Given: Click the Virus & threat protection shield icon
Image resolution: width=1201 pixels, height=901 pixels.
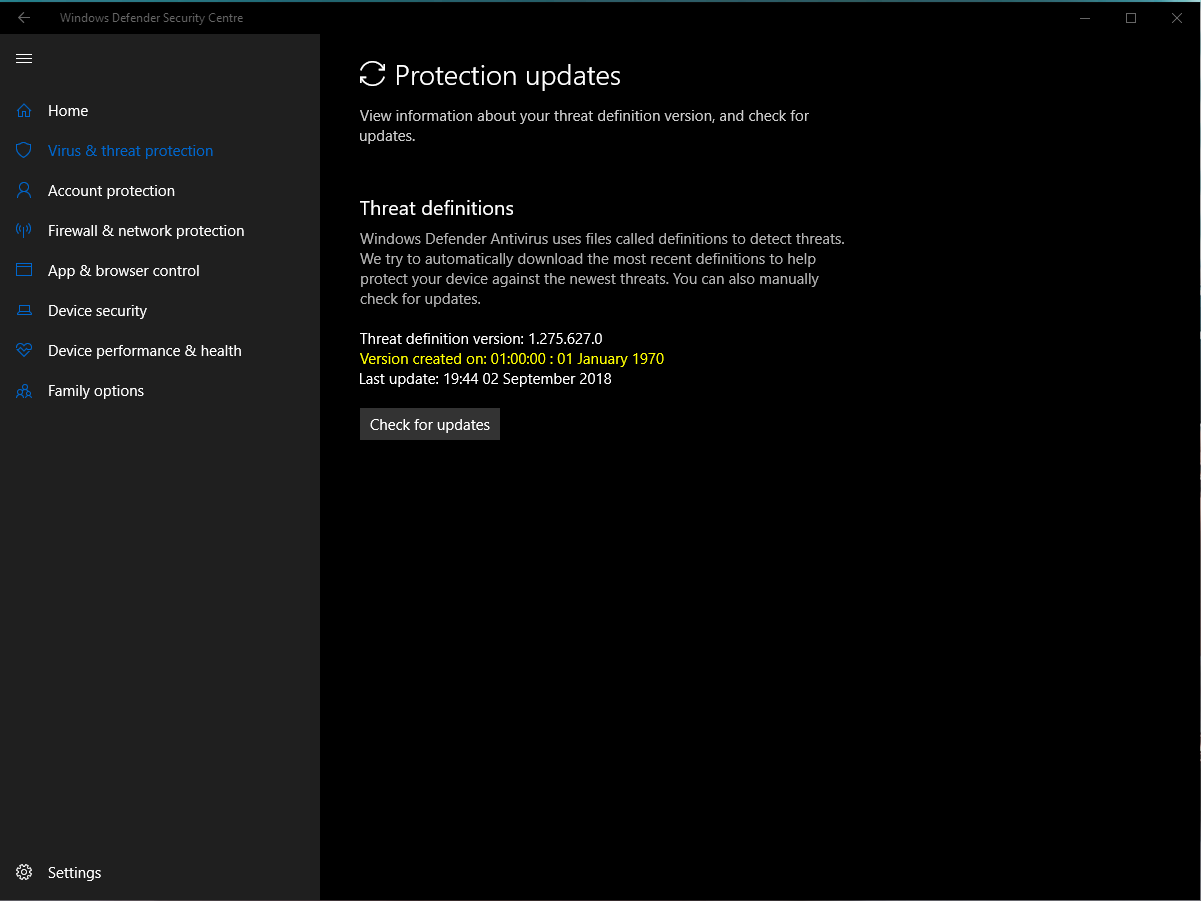Looking at the screenshot, I should pos(24,151).
